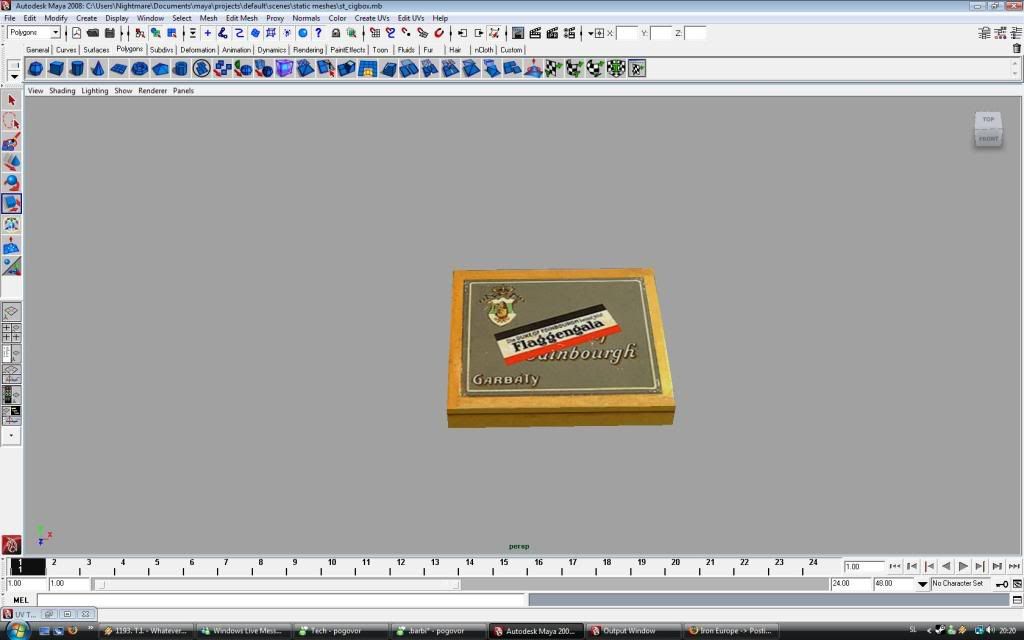1024x640 pixels.
Task: Create polygon plane from shelf
Action: pyautogui.click(x=119, y=68)
